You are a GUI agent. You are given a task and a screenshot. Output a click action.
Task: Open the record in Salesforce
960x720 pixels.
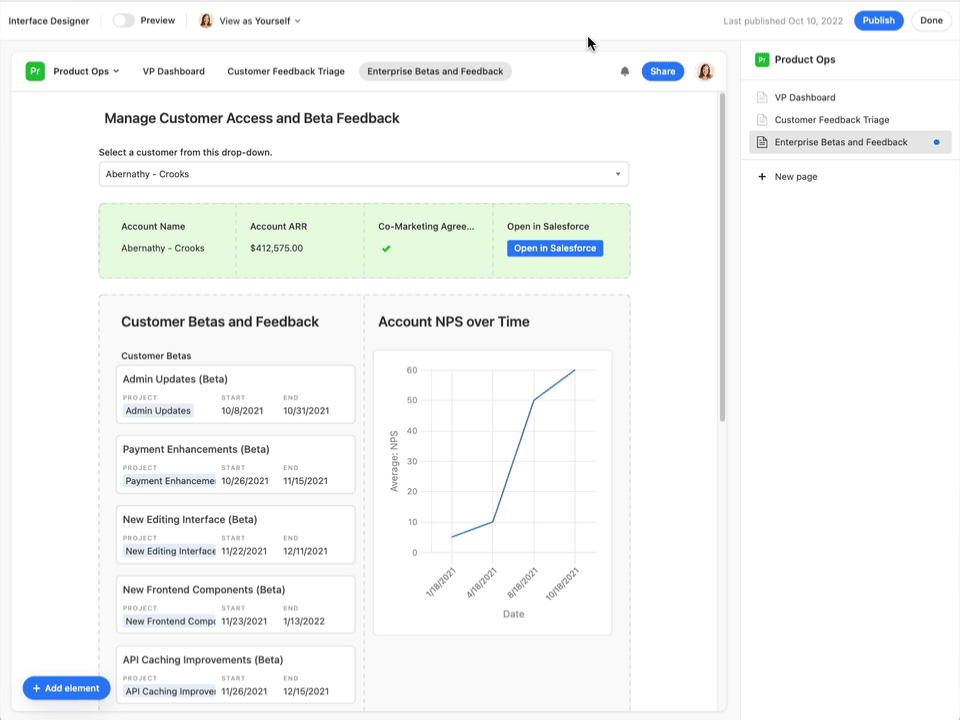[555, 248]
